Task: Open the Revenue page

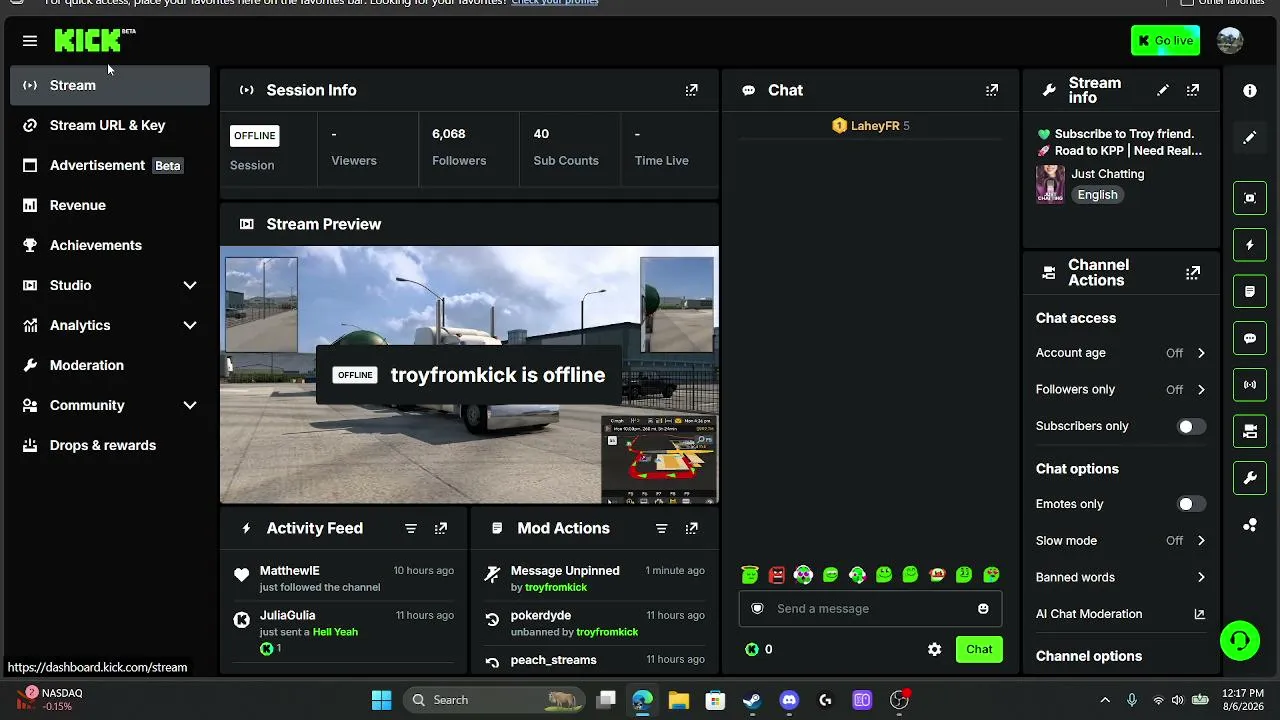Action: pos(110,205)
